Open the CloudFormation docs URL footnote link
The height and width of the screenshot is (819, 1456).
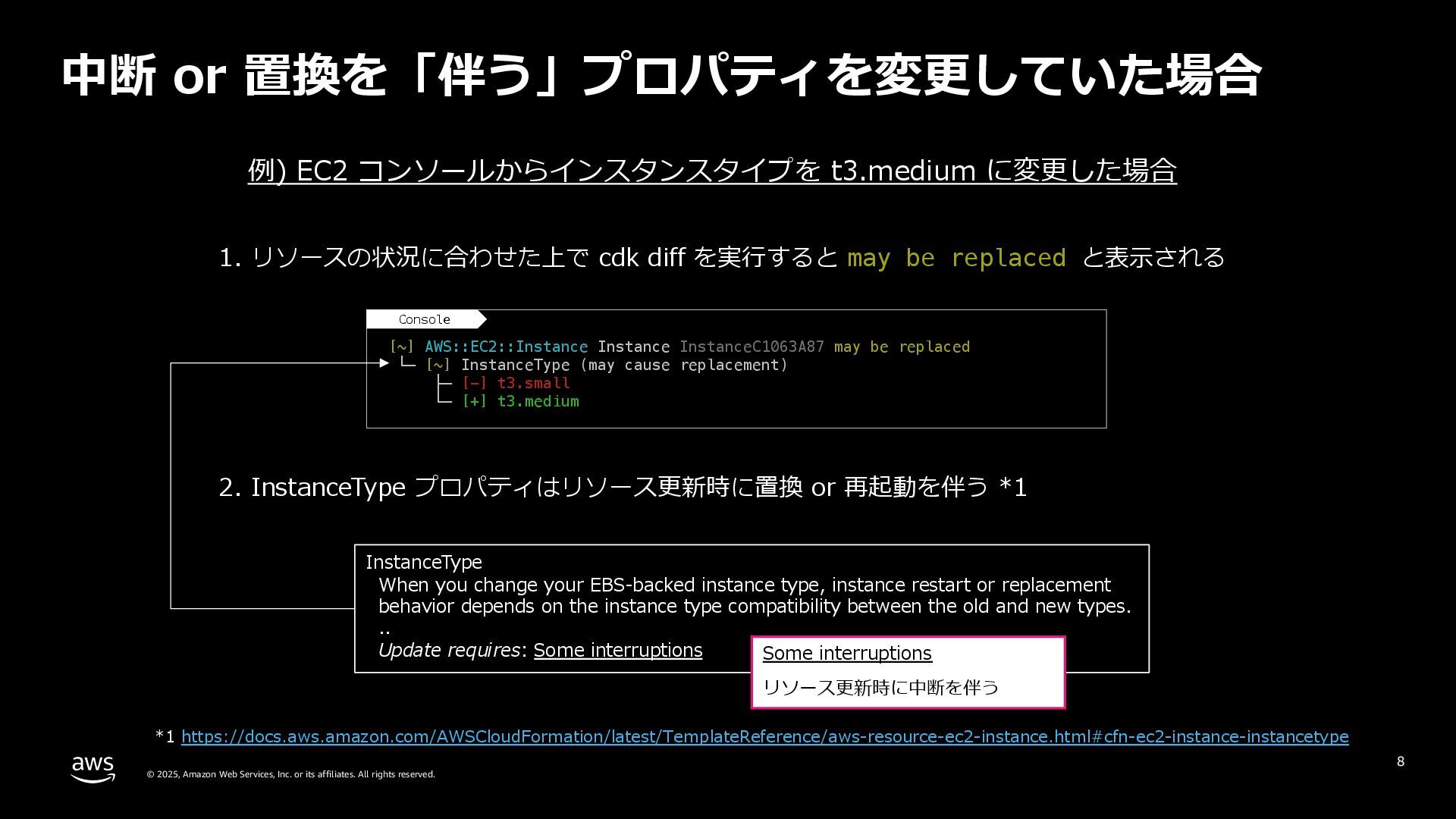tap(764, 736)
